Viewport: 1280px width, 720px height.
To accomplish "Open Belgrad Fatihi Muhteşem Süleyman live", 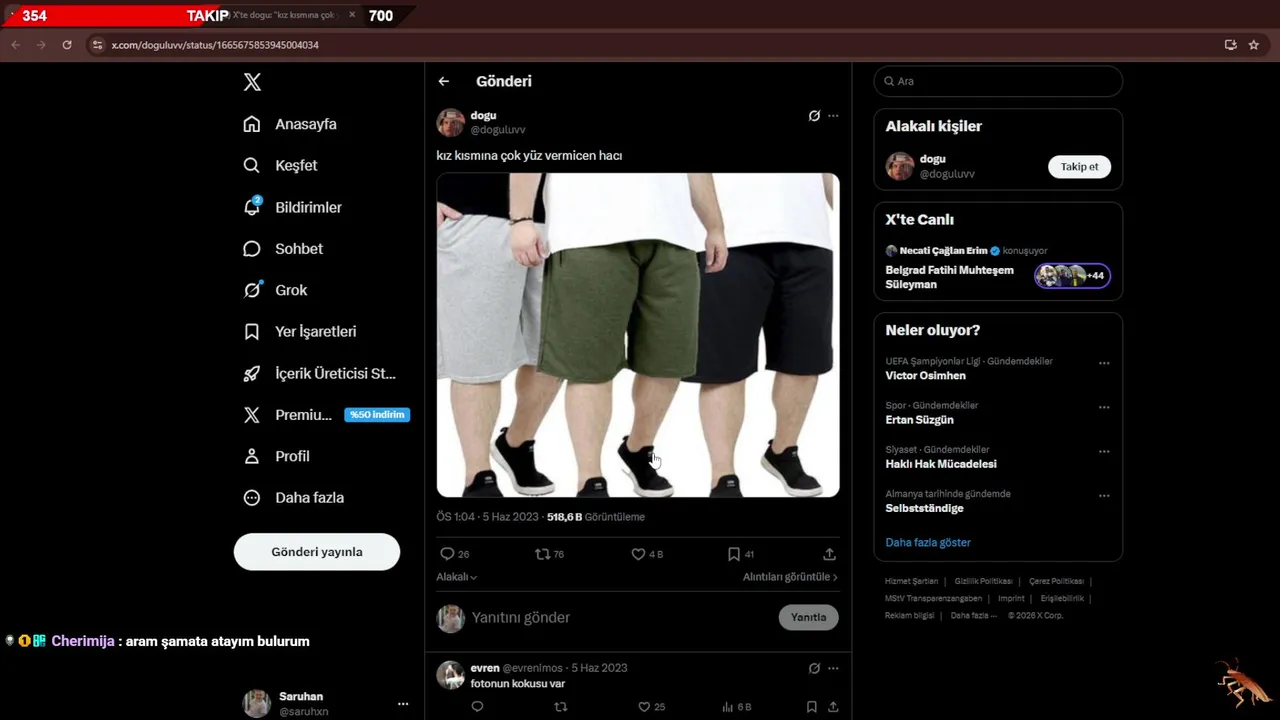I will point(949,277).
